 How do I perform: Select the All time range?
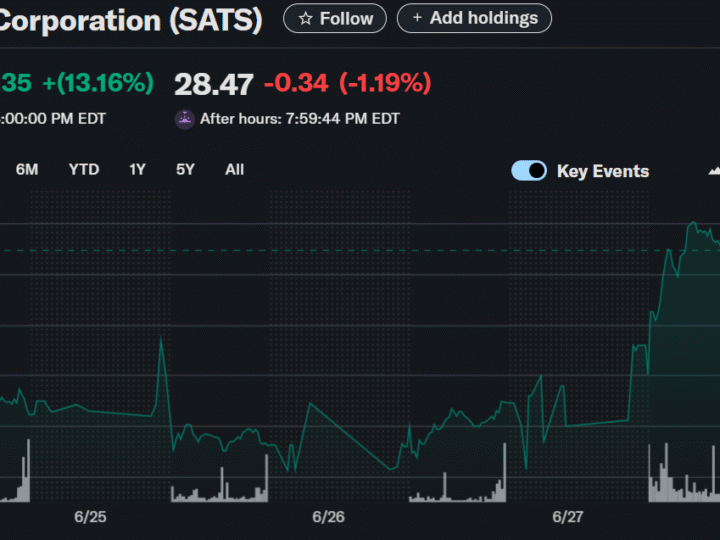coord(234,169)
